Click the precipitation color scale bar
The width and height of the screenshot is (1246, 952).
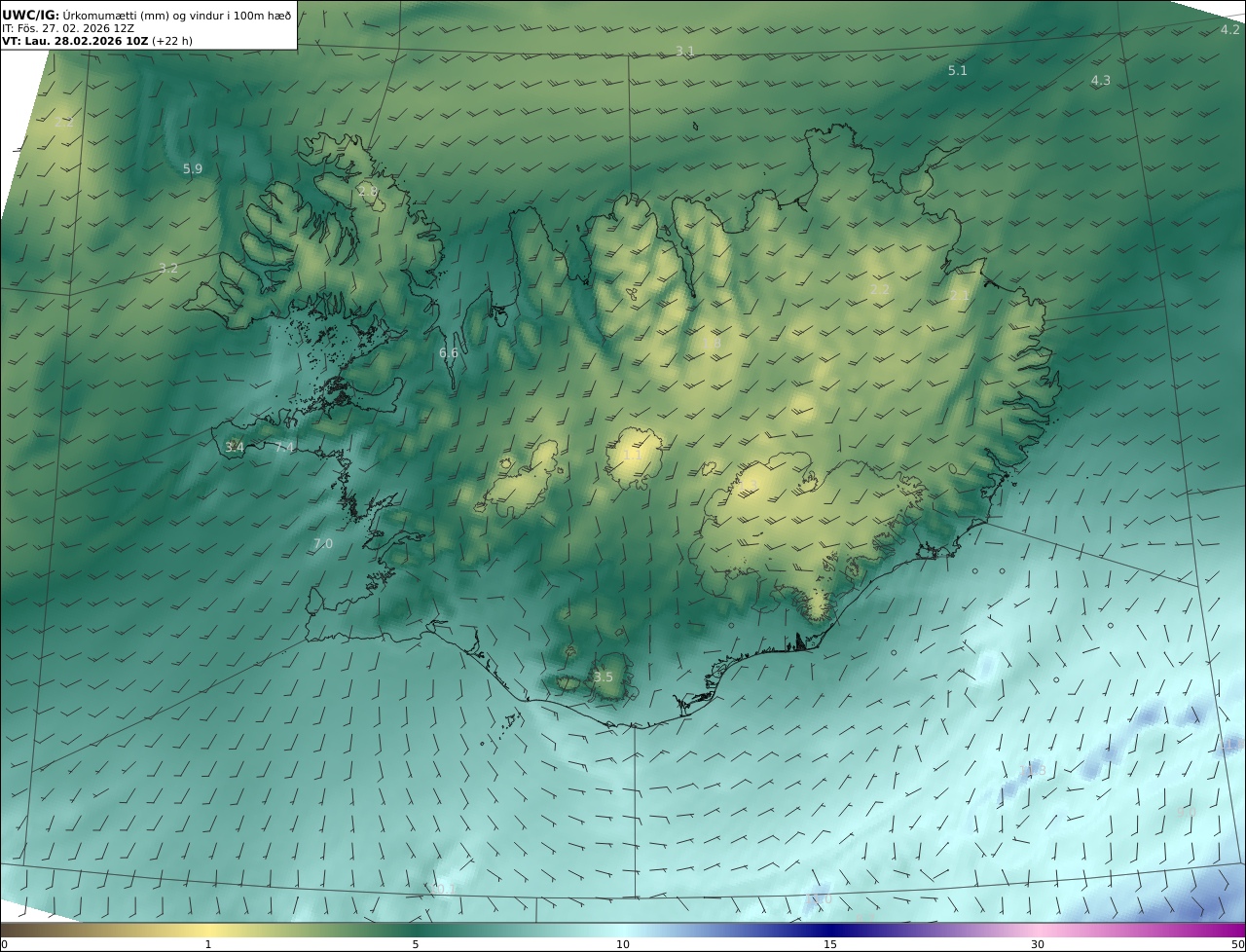[x=623, y=930]
